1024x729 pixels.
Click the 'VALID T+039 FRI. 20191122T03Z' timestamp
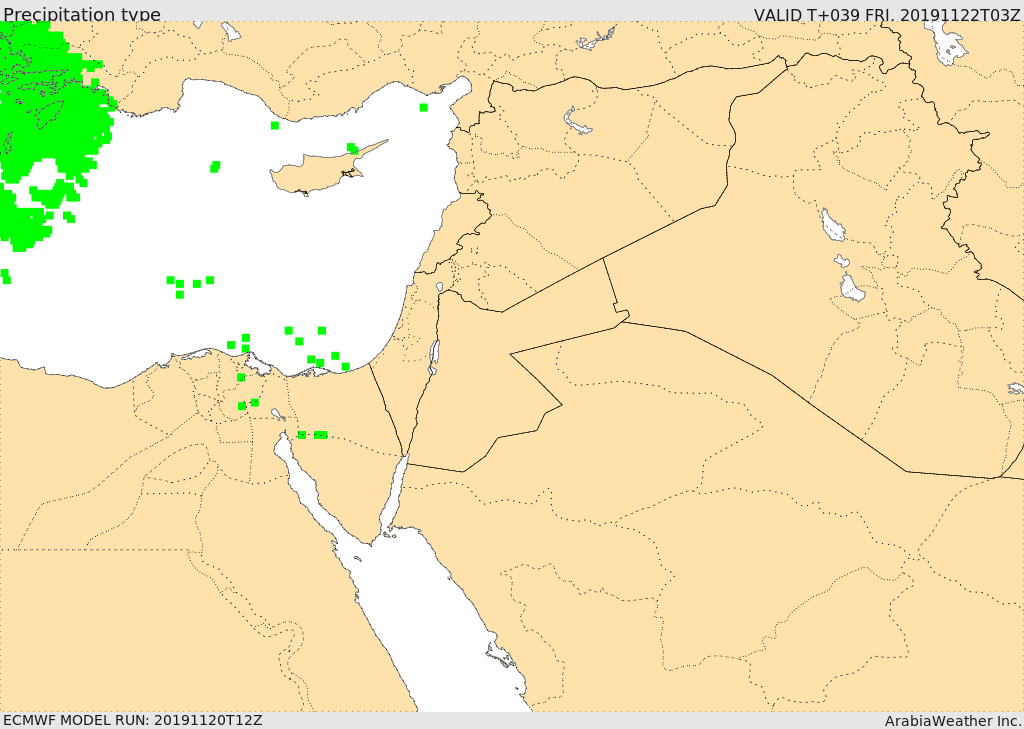click(886, 14)
